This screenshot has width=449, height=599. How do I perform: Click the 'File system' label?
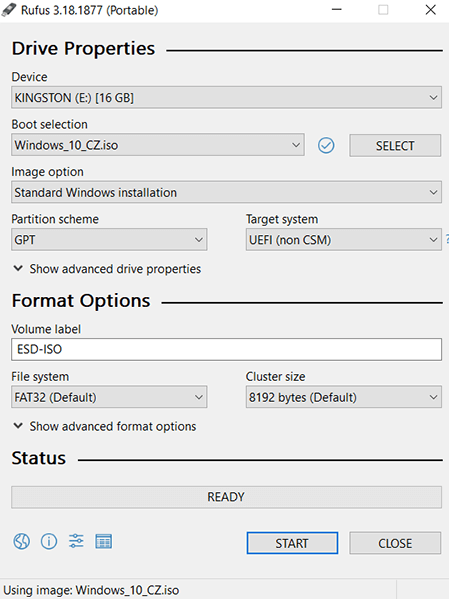(40, 377)
